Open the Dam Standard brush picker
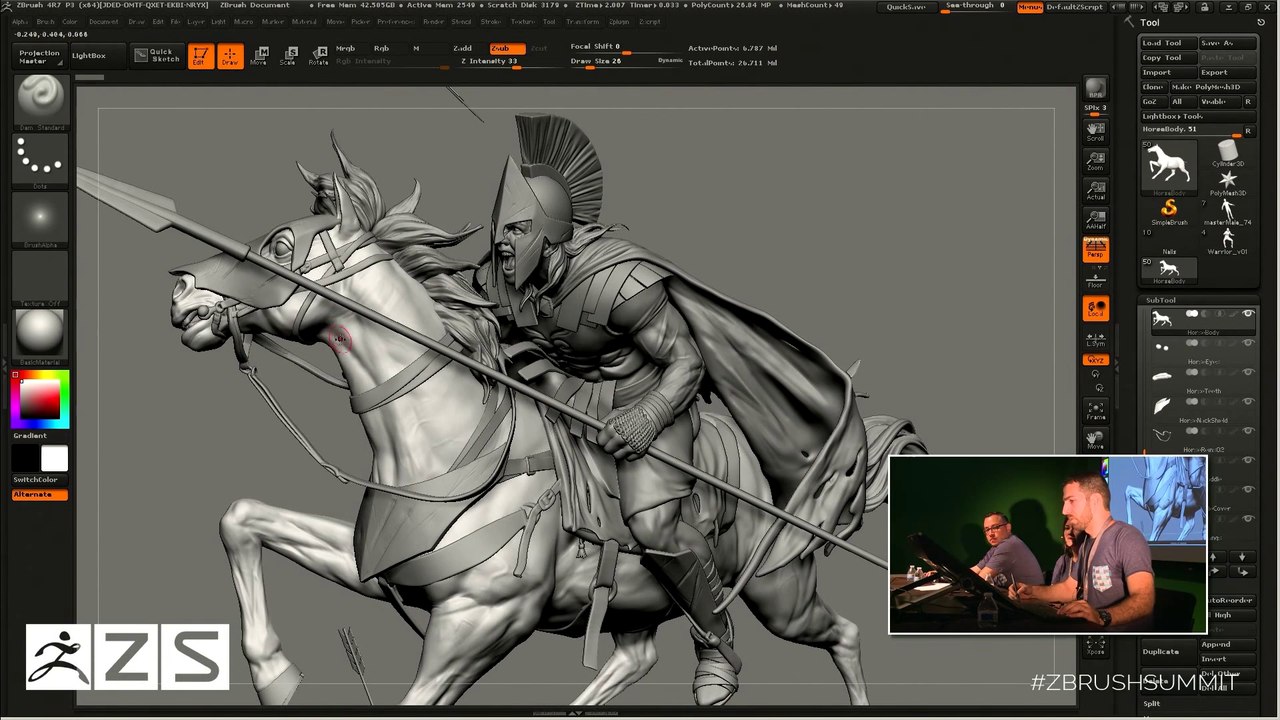The height and width of the screenshot is (720, 1280). 40,102
